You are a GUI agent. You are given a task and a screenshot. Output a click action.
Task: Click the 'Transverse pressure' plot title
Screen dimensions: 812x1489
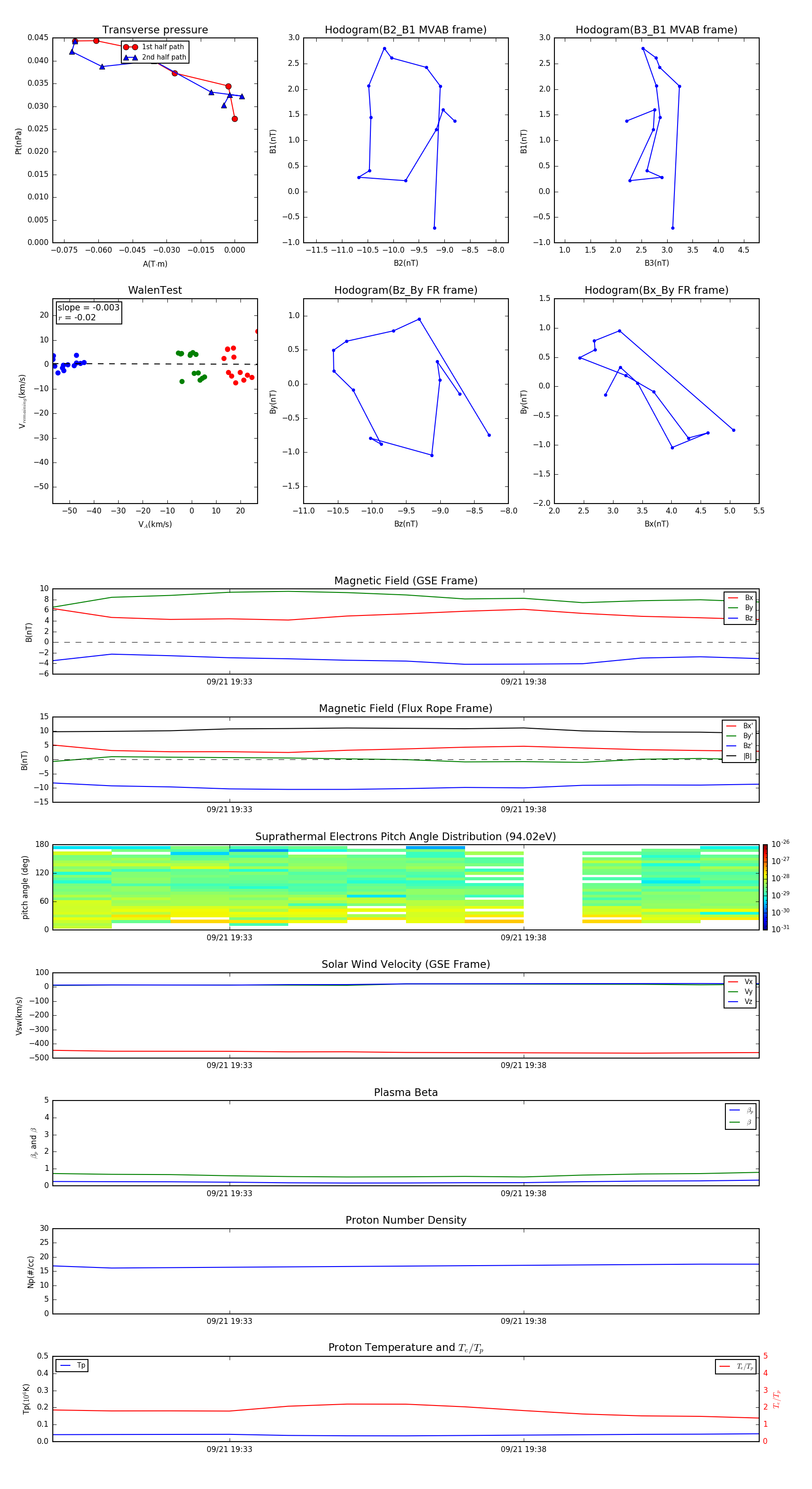(x=155, y=30)
